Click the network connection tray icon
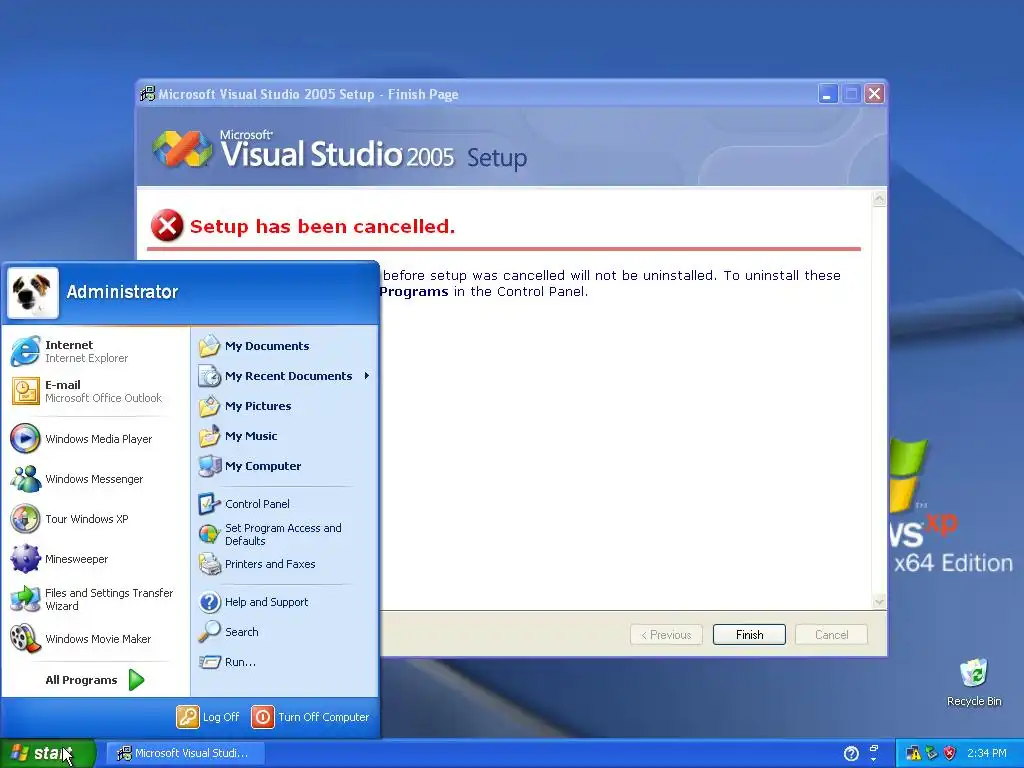 pos(932,754)
